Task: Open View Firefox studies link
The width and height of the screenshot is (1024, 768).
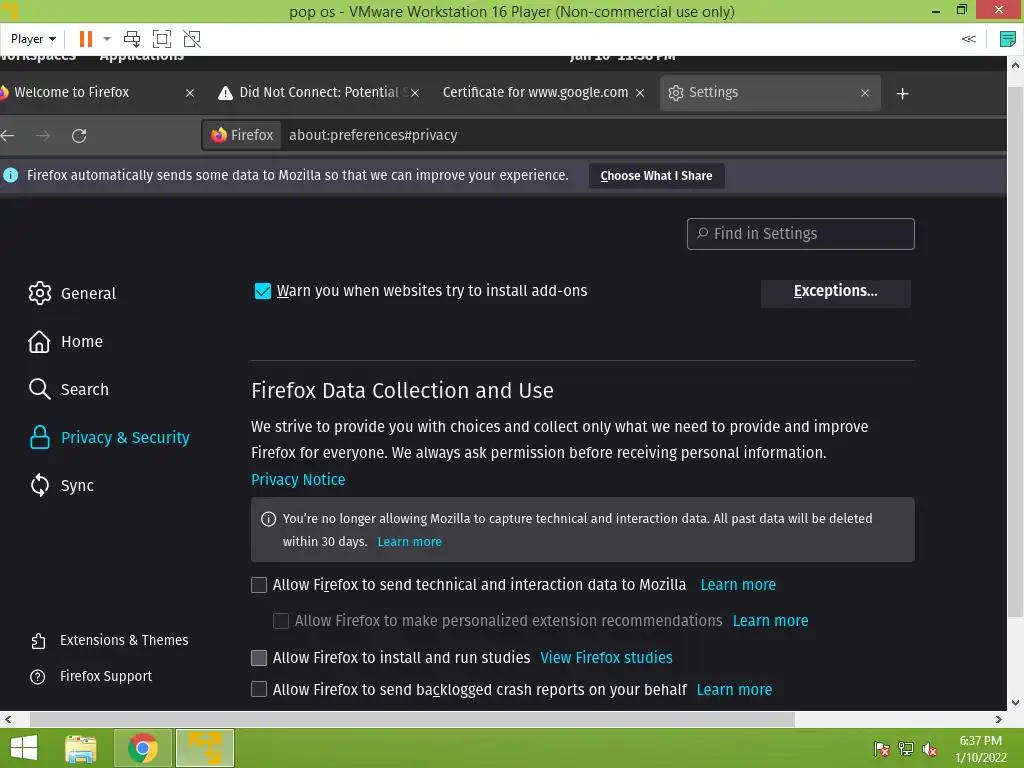Action: (606, 658)
